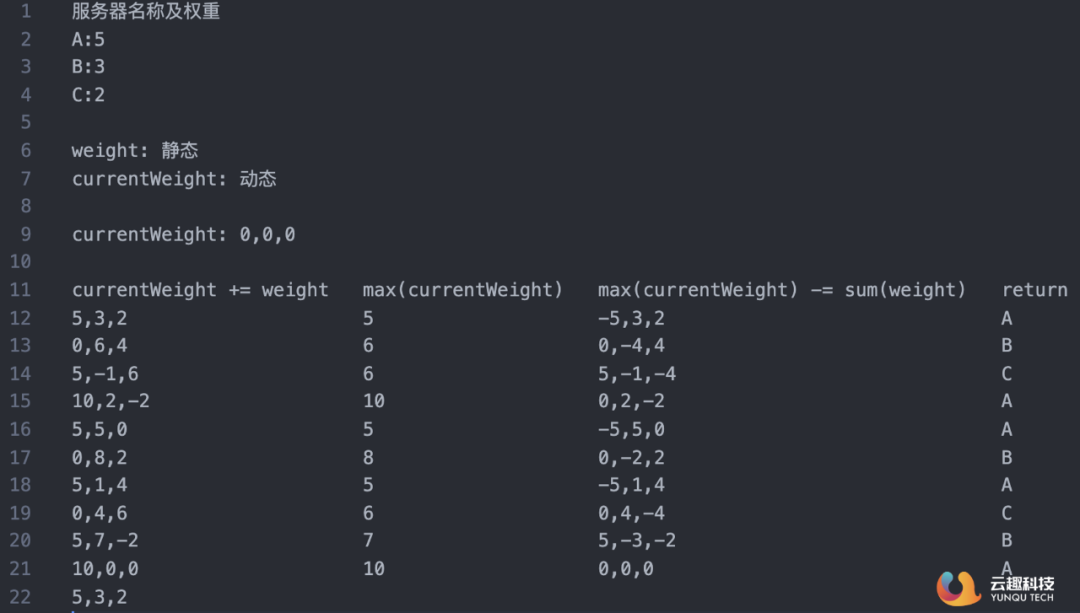Click the B:3 text on line 3
The height and width of the screenshot is (613, 1080).
[88, 67]
